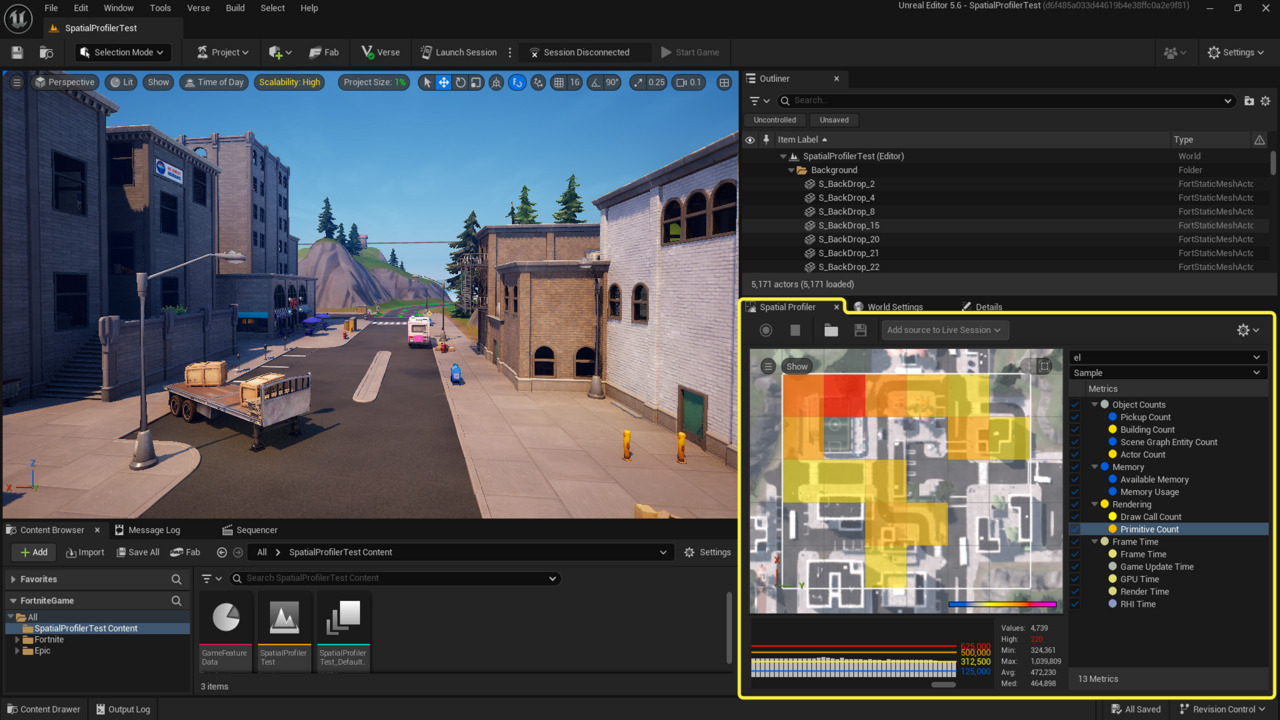The height and width of the screenshot is (720, 1280).
Task: Toggle the Building Count metric checkbox
Action: pyautogui.click(x=1075, y=430)
